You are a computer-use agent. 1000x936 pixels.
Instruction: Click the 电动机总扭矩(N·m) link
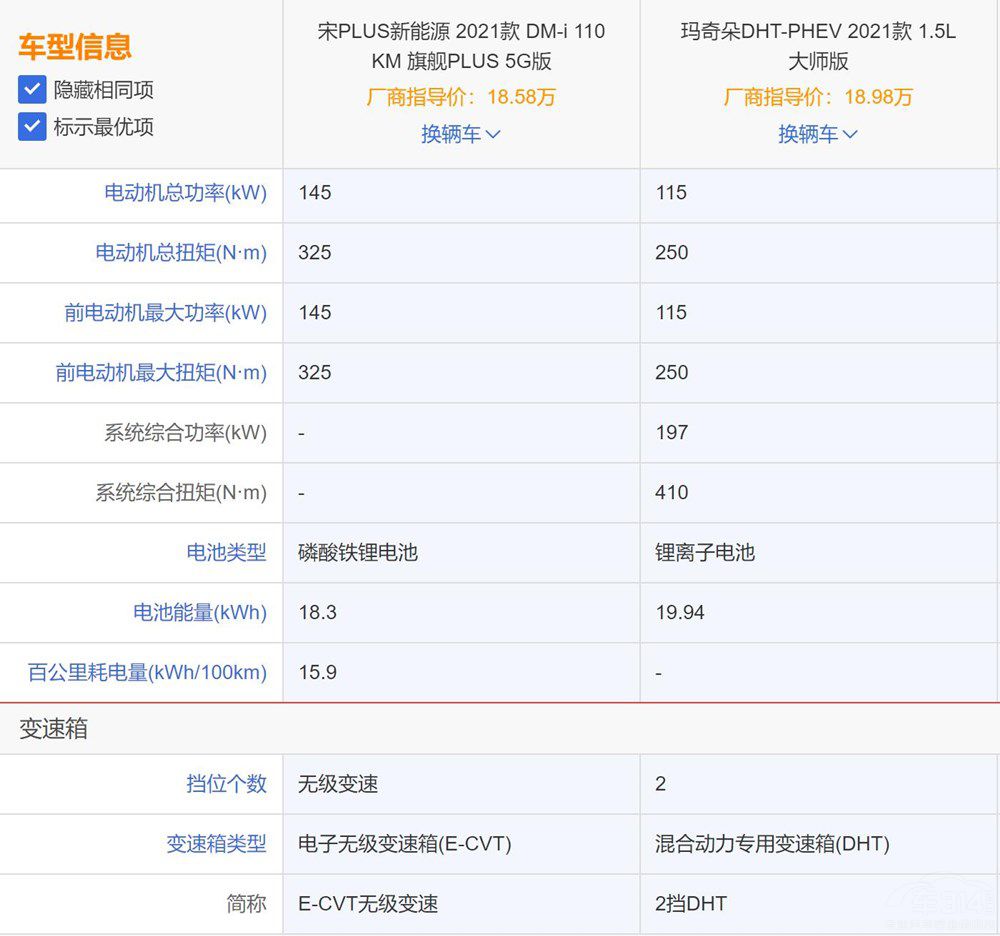(x=181, y=253)
